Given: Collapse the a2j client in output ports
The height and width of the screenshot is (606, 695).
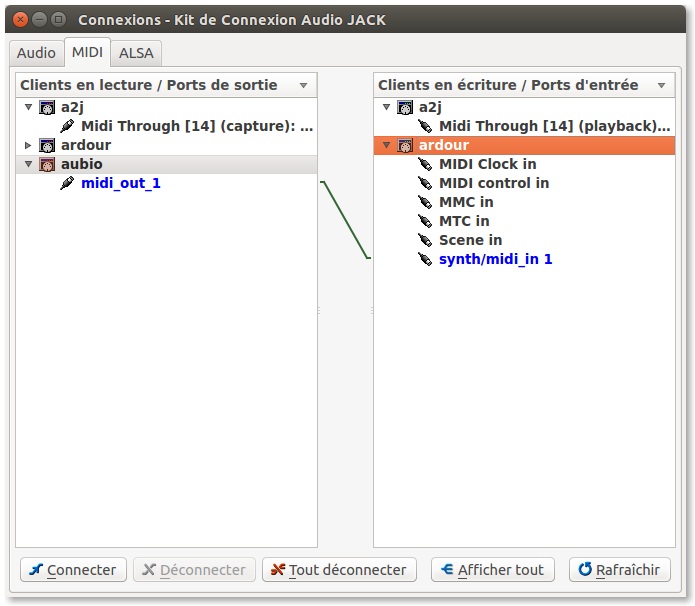Looking at the screenshot, I should tap(28, 107).
